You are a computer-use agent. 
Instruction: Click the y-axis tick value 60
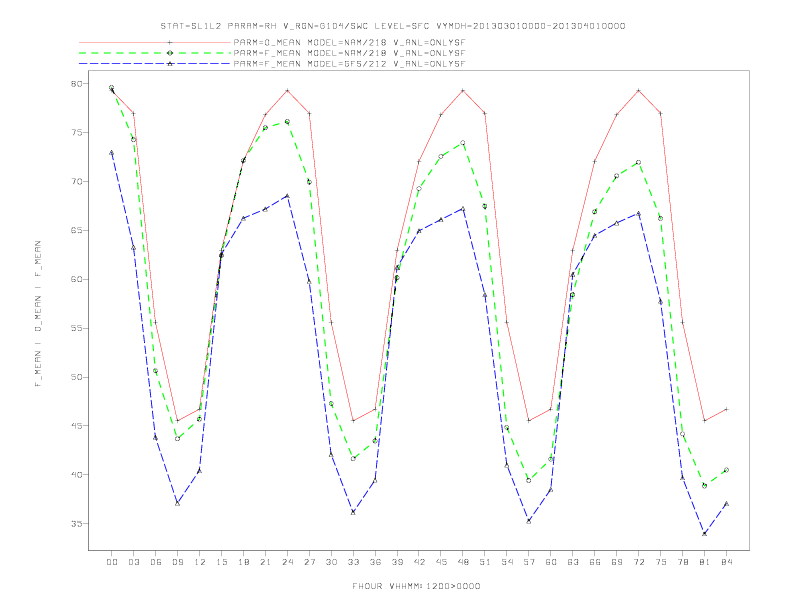(x=77, y=279)
